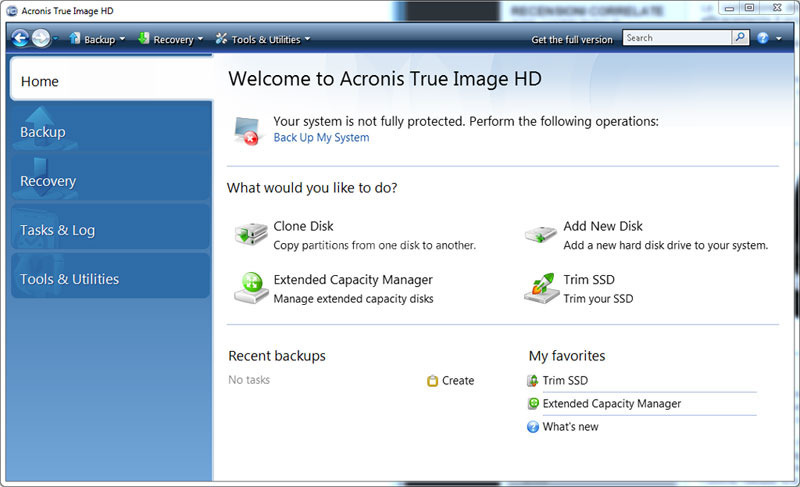Click the Add New Disk icon
This screenshot has width=800, height=487.
coord(540,235)
